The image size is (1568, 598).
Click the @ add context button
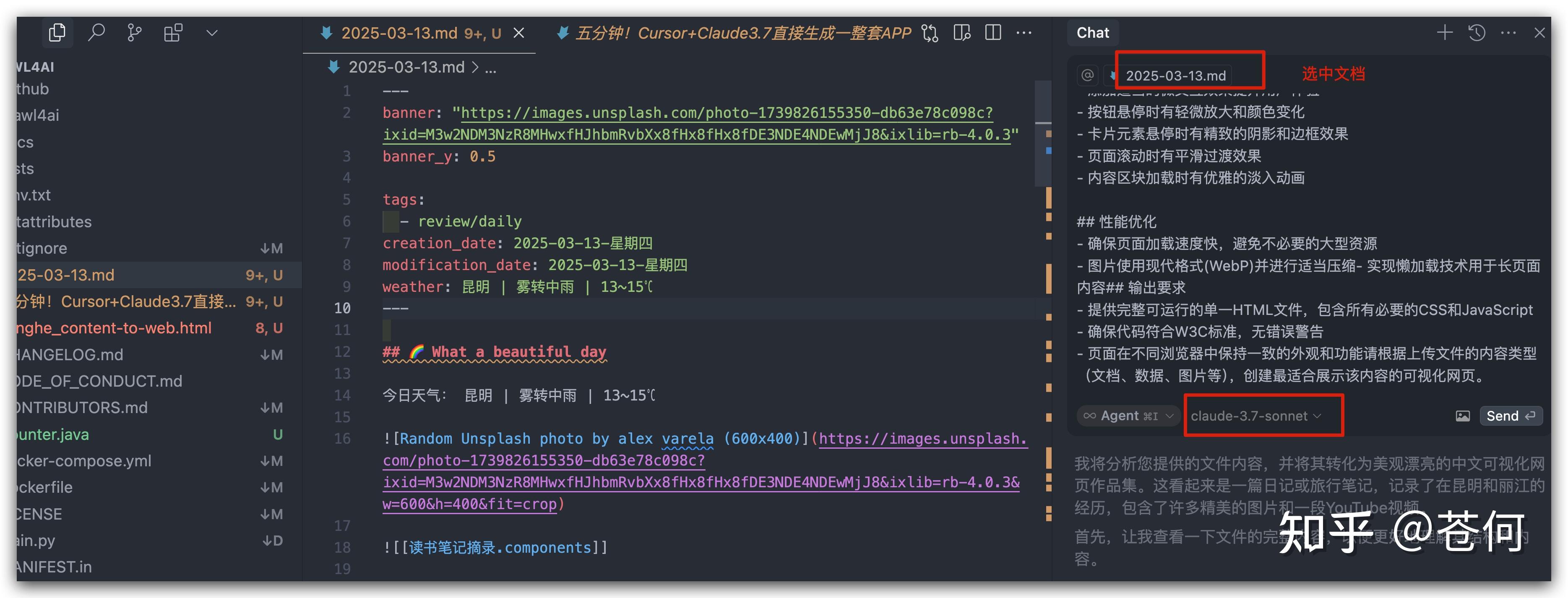(1087, 75)
